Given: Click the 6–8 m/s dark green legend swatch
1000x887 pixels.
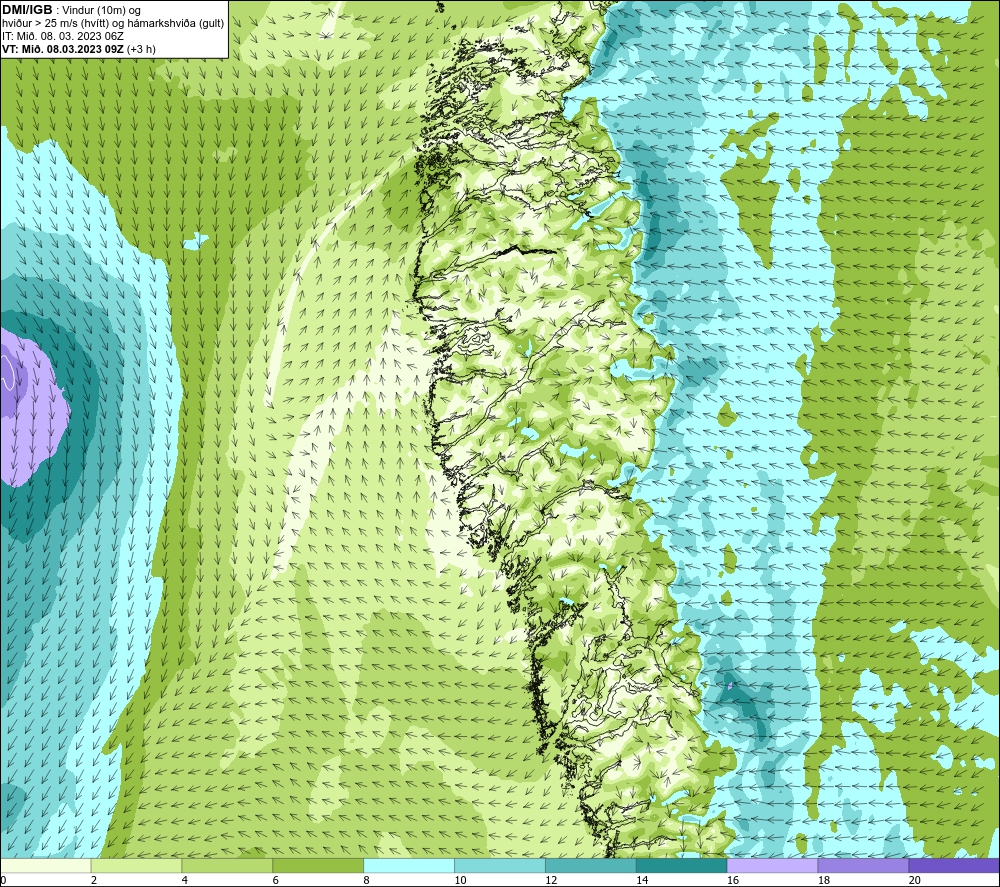Looking at the screenshot, I should (x=318, y=865).
